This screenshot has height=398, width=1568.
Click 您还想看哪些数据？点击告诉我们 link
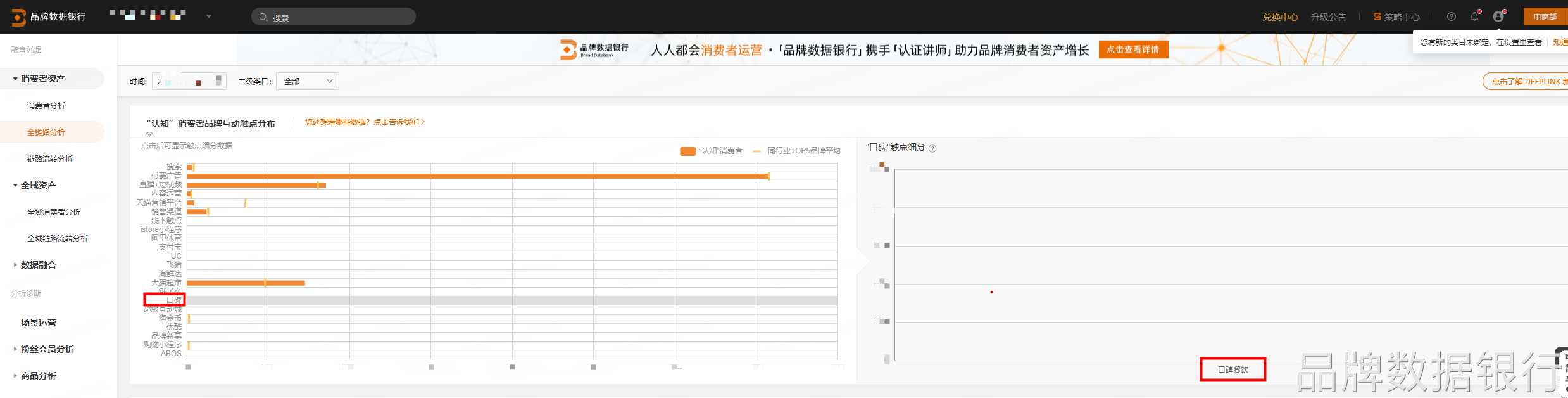[x=365, y=122]
